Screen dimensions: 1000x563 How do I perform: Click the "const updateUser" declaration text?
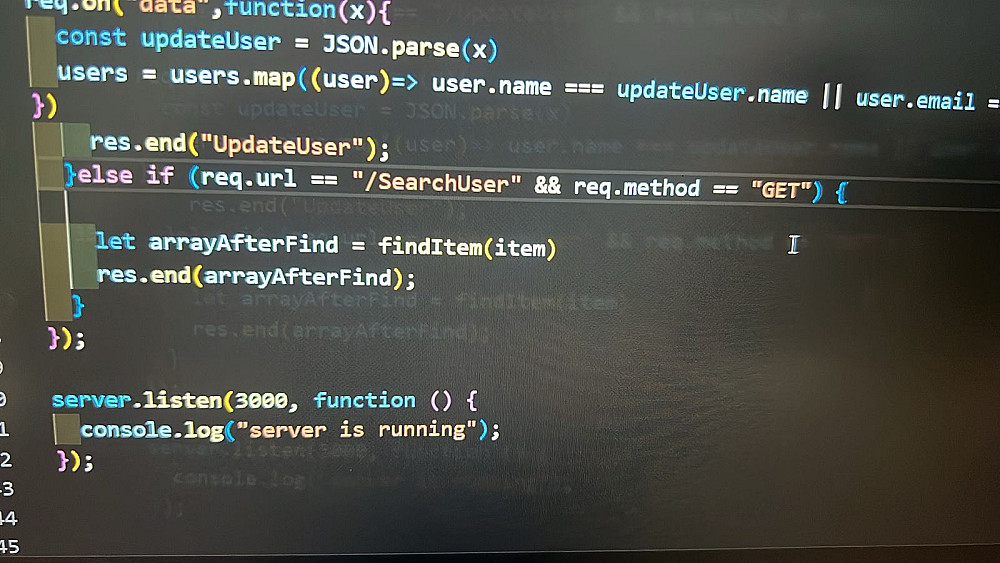(x=168, y=40)
